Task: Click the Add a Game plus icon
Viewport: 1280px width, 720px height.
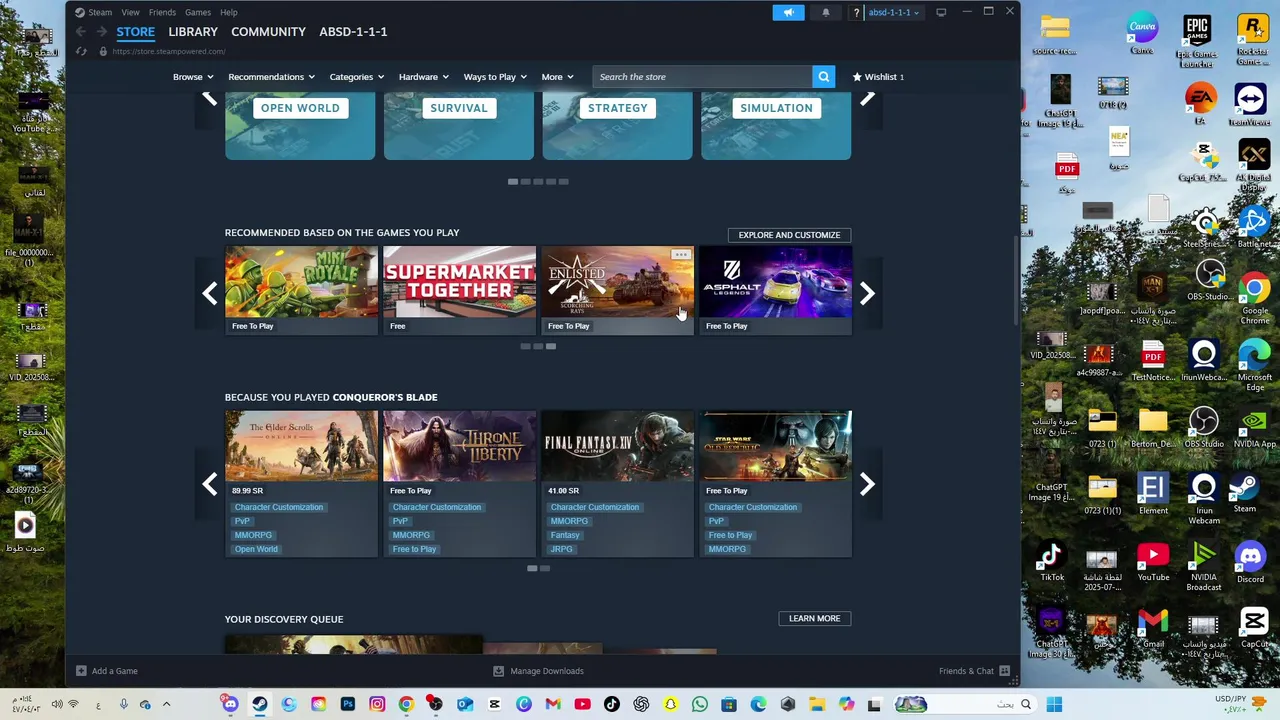Action: point(81,671)
